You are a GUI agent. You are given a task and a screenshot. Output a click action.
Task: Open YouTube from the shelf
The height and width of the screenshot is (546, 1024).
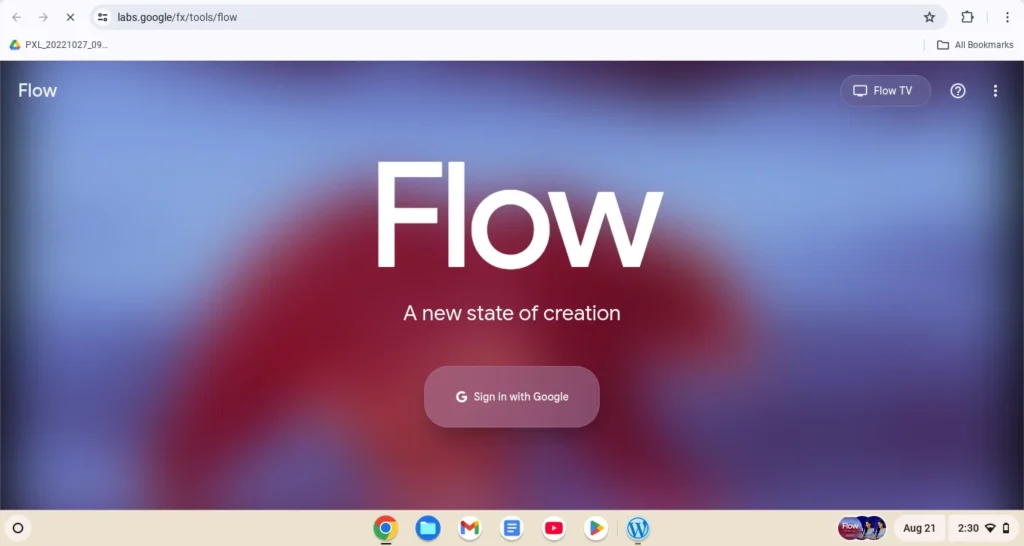tap(554, 528)
